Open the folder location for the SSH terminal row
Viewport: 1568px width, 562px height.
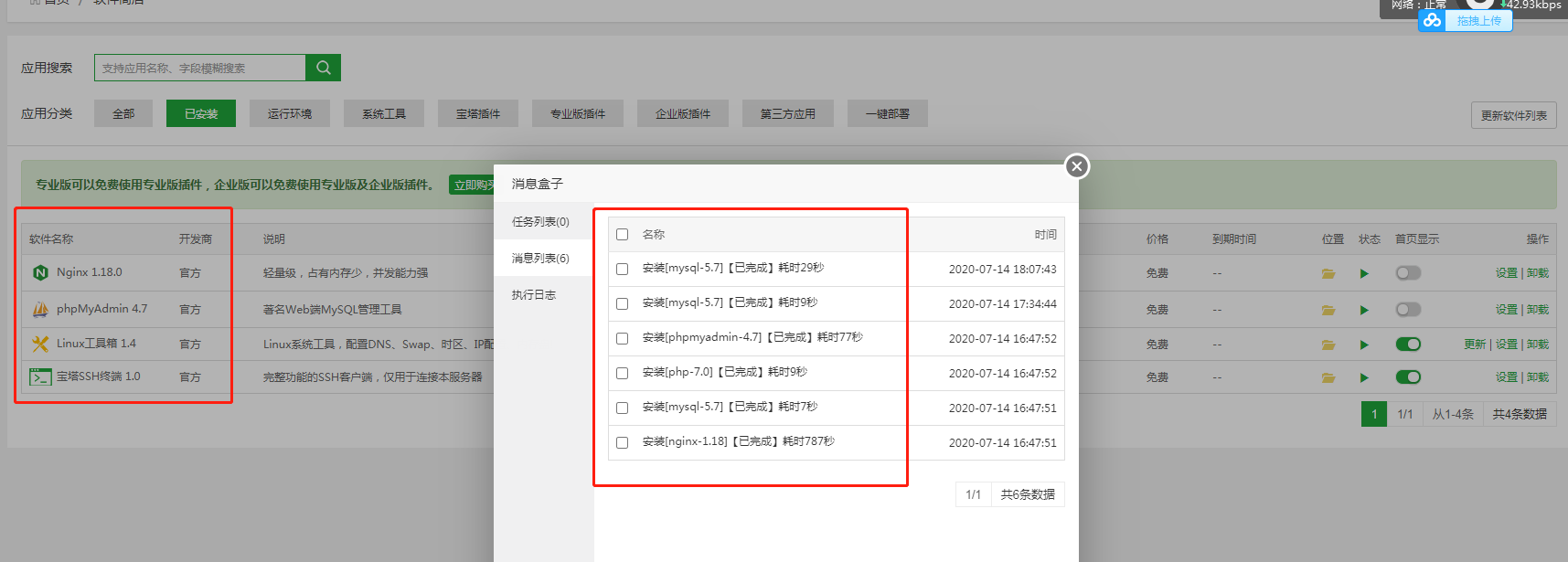click(x=1328, y=377)
